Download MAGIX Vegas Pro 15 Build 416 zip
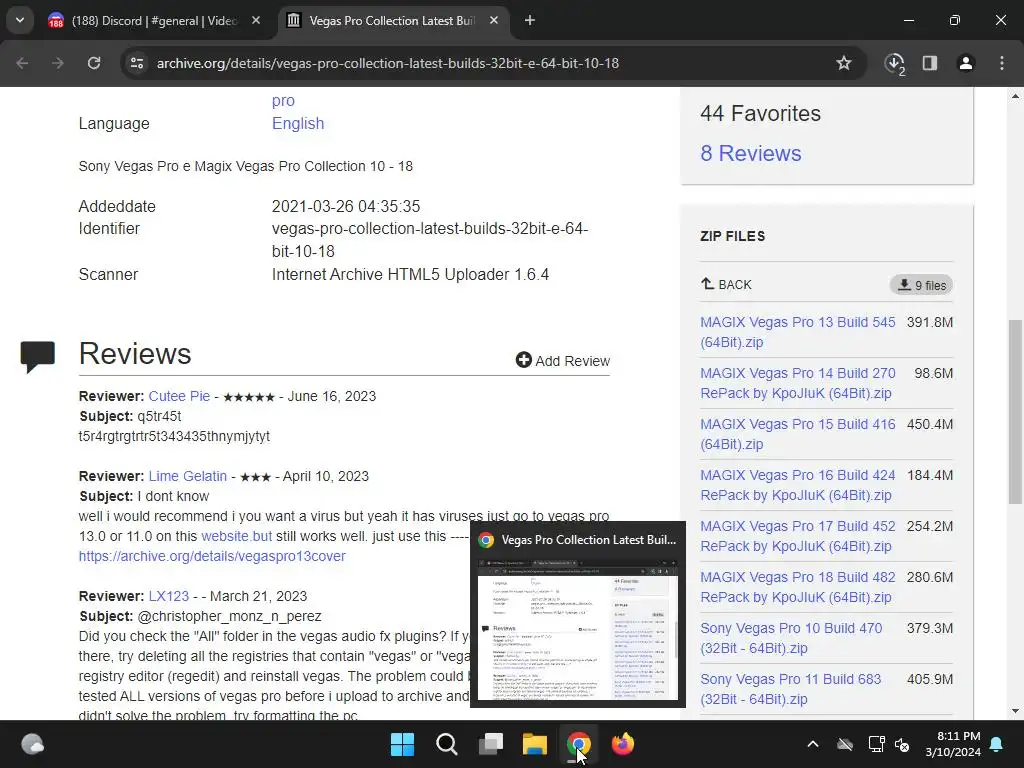1024x768 pixels. pos(797,434)
